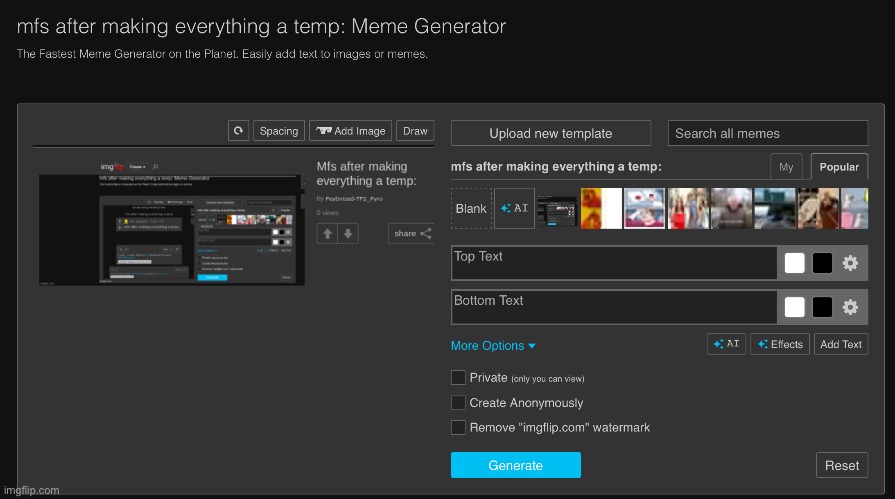The height and width of the screenshot is (499, 895).
Task: Open the Spacing options
Action: tap(279, 131)
